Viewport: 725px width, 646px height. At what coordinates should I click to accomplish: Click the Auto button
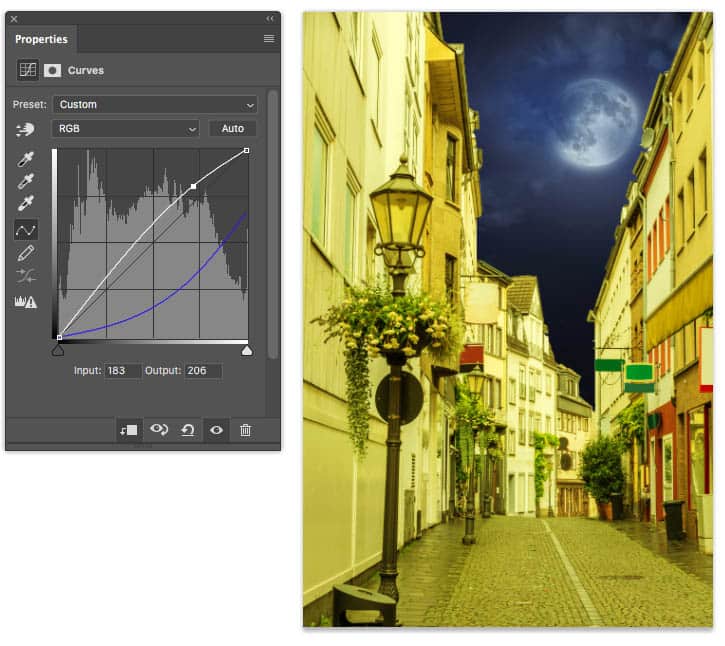click(233, 129)
